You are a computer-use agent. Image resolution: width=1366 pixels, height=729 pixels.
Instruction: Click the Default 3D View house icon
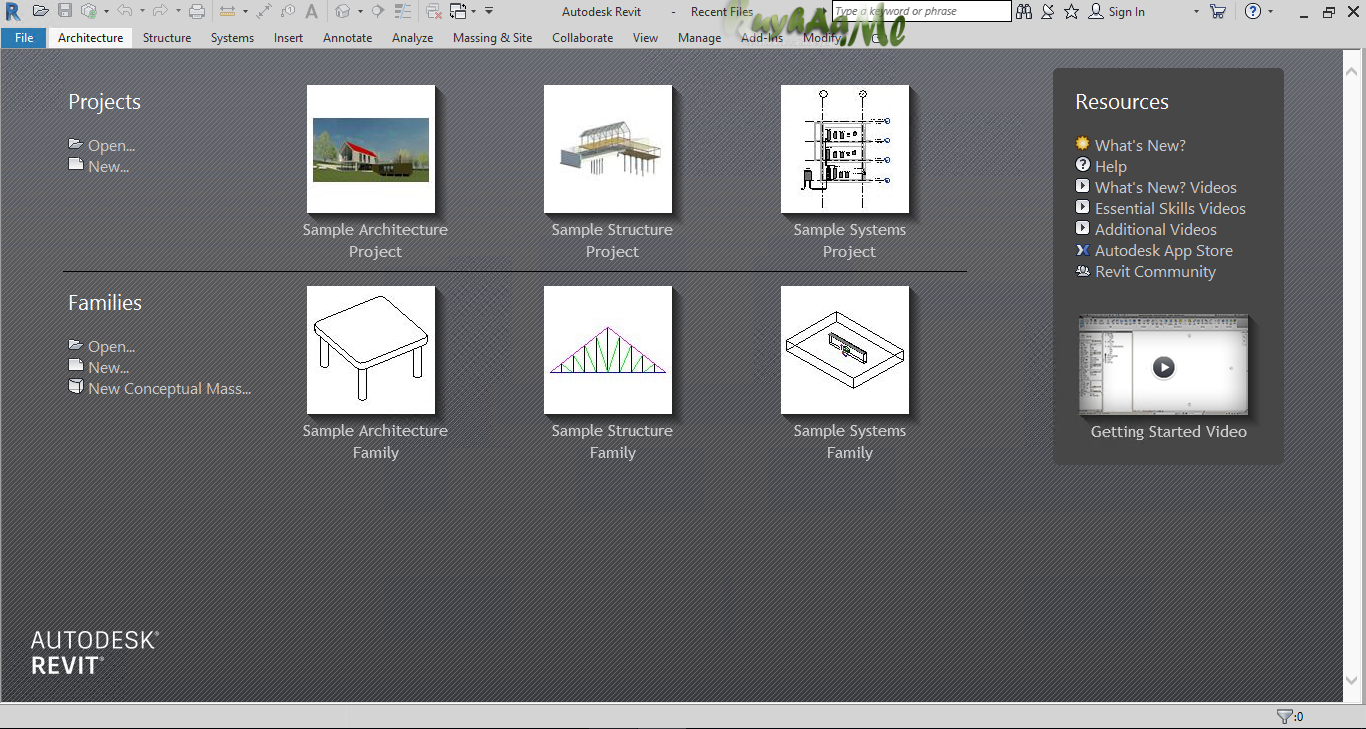(x=342, y=11)
